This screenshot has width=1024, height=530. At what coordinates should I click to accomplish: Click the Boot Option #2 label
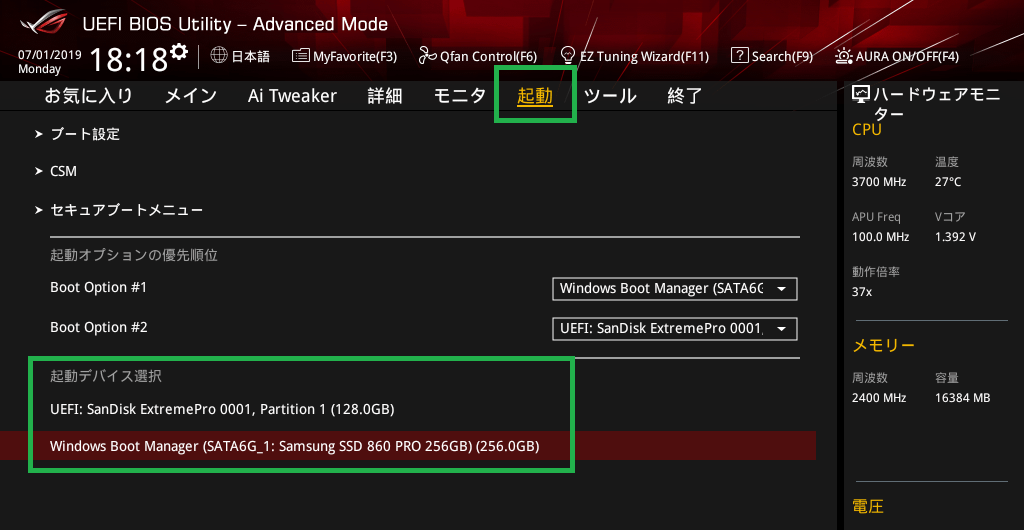[x=99, y=327]
